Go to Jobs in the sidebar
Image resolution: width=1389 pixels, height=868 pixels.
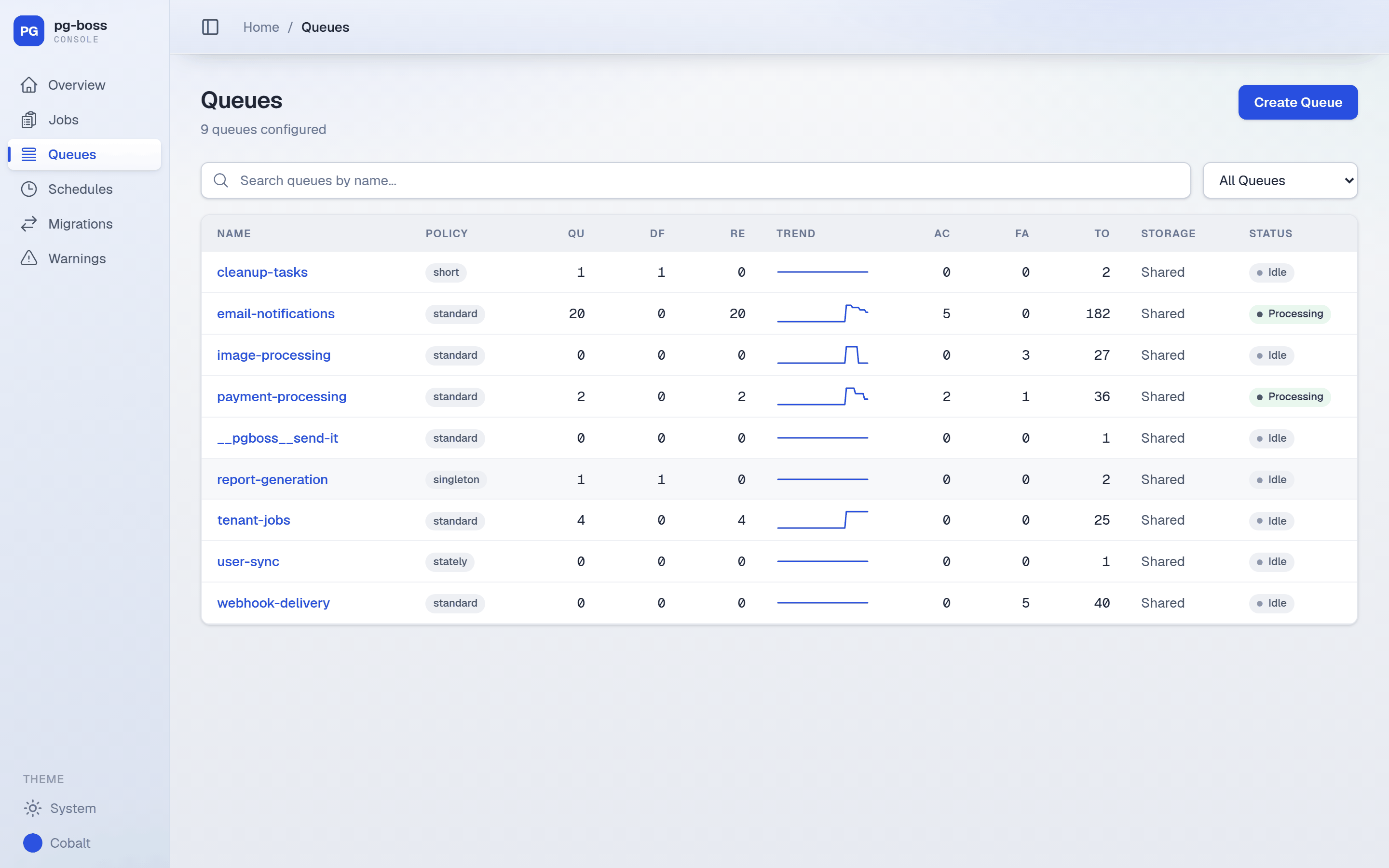(84, 120)
